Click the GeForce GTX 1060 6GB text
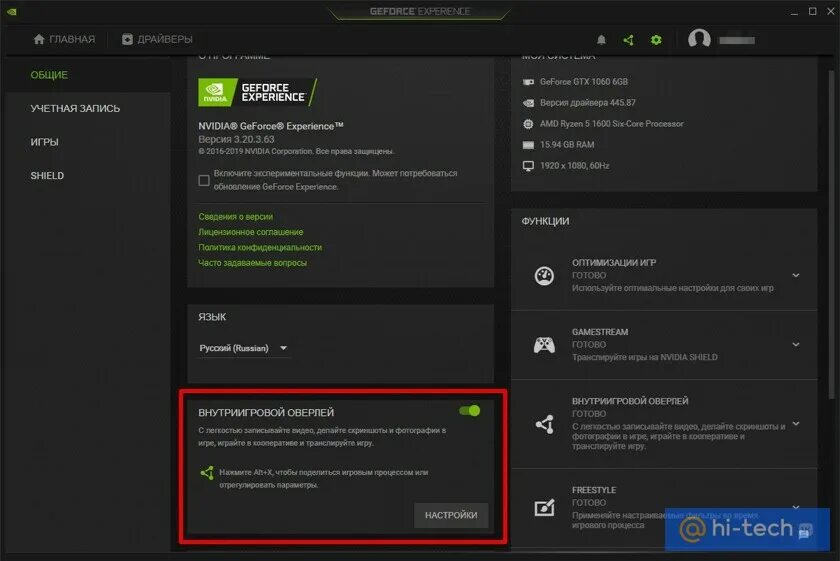Image resolution: width=840 pixels, height=561 pixels. (x=584, y=82)
